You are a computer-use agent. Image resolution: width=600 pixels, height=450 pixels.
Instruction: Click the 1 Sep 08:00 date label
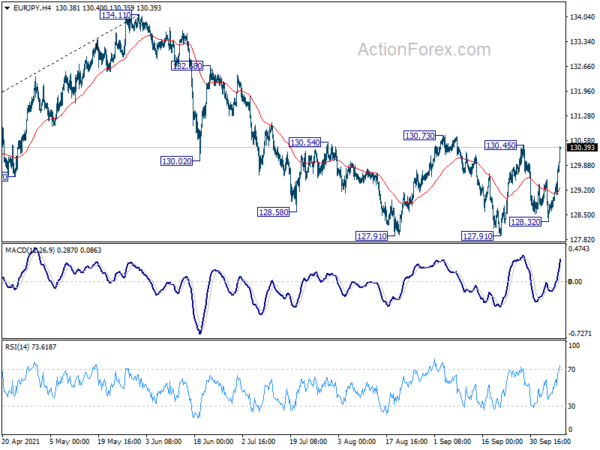coord(452,441)
